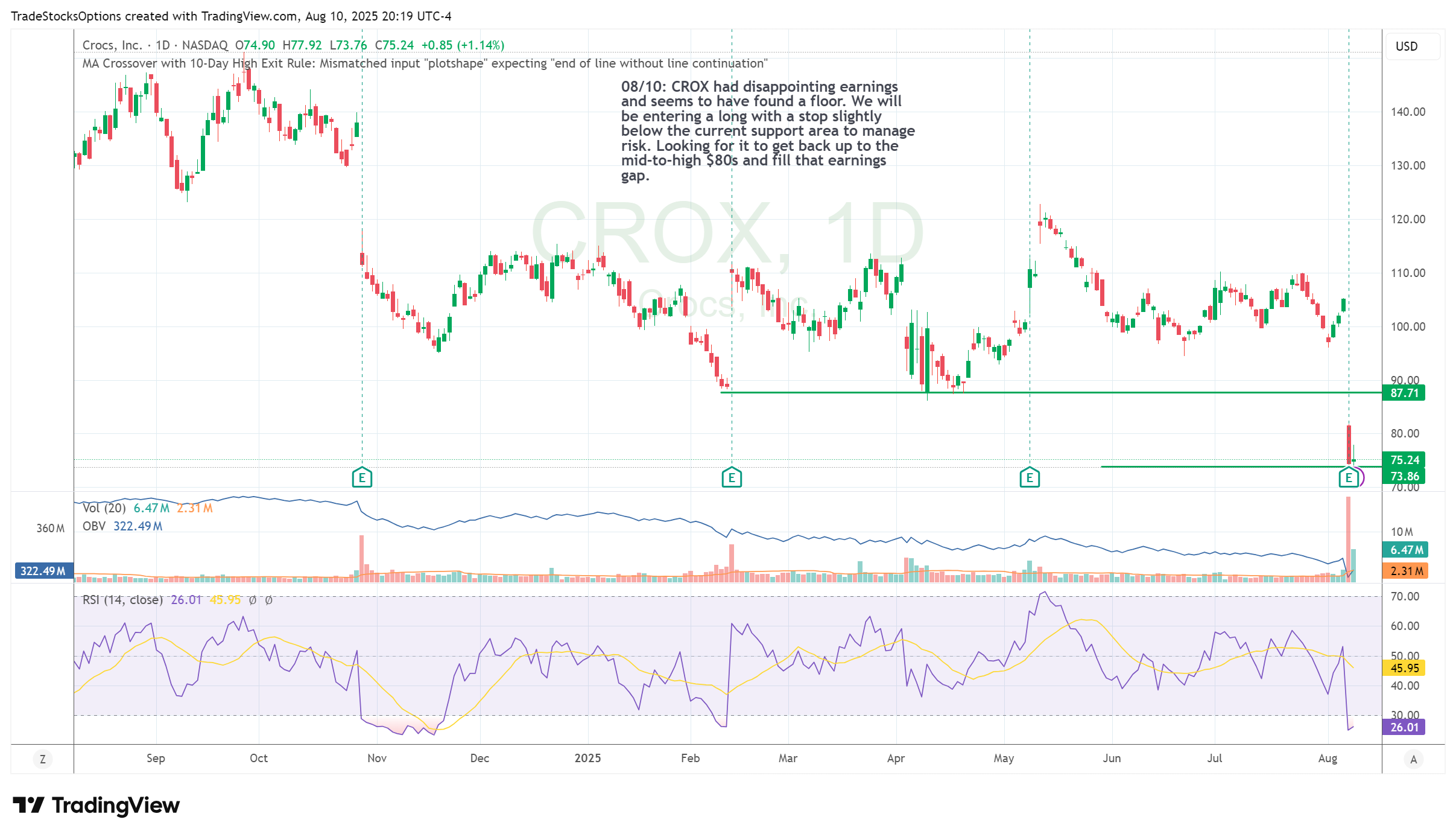
Task: Toggle auto scale with A button
Action: click(x=1413, y=759)
